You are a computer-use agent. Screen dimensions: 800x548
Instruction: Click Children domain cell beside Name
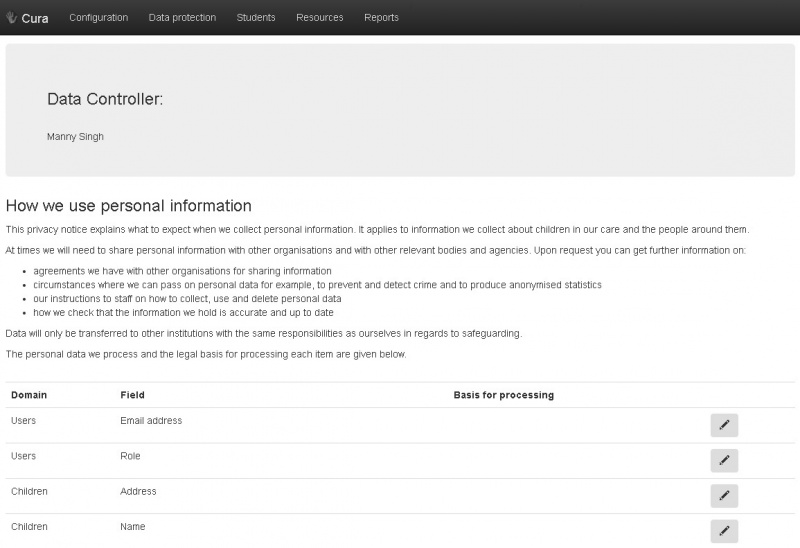pos(29,527)
